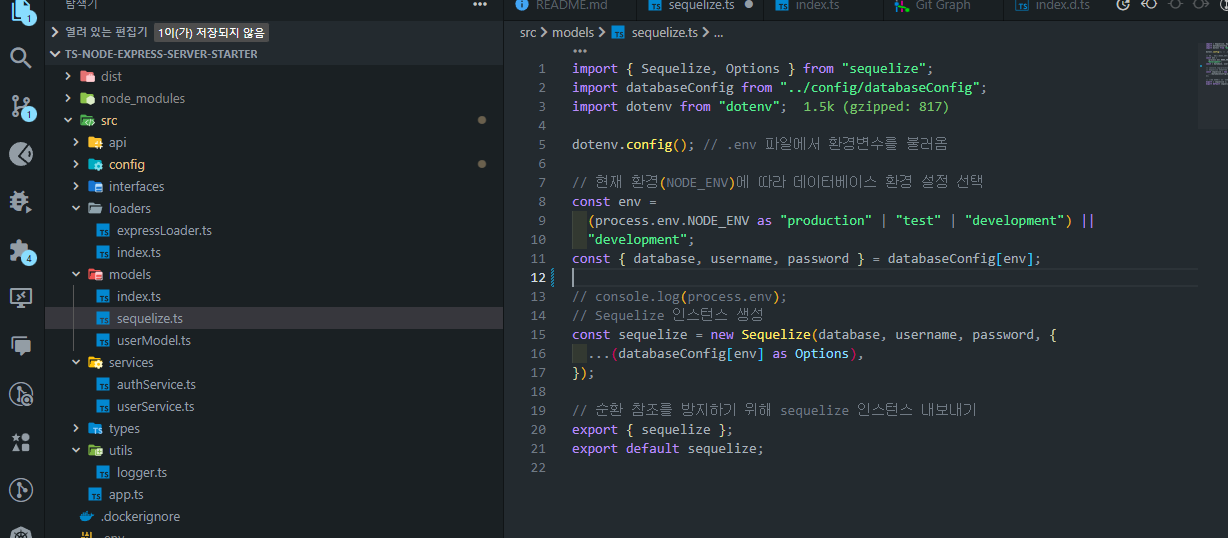Click line number 15 in the gutter
Image resolution: width=1228 pixels, height=538 pixels.
pos(539,334)
